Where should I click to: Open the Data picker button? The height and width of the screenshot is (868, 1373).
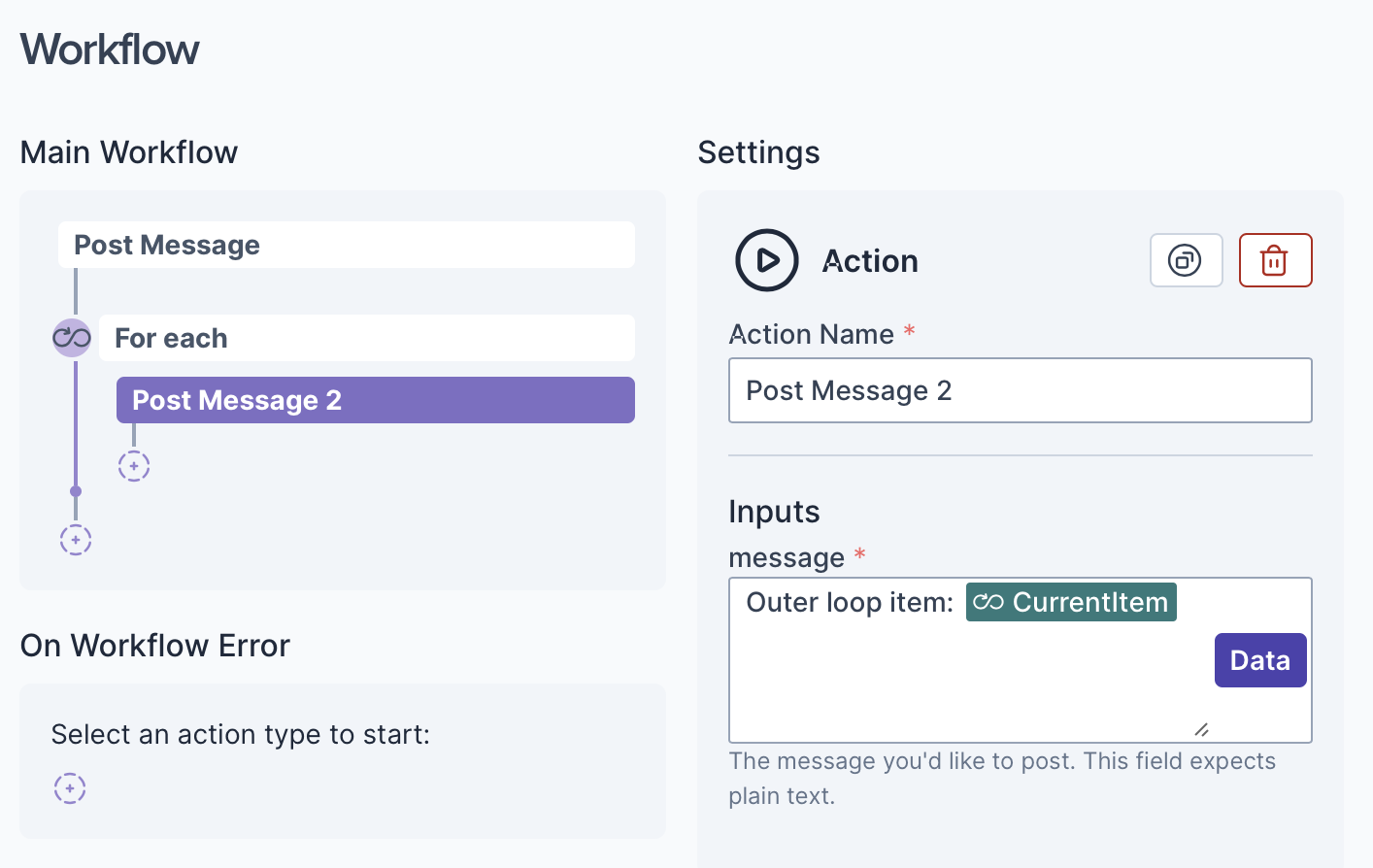click(x=1259, y=660)
